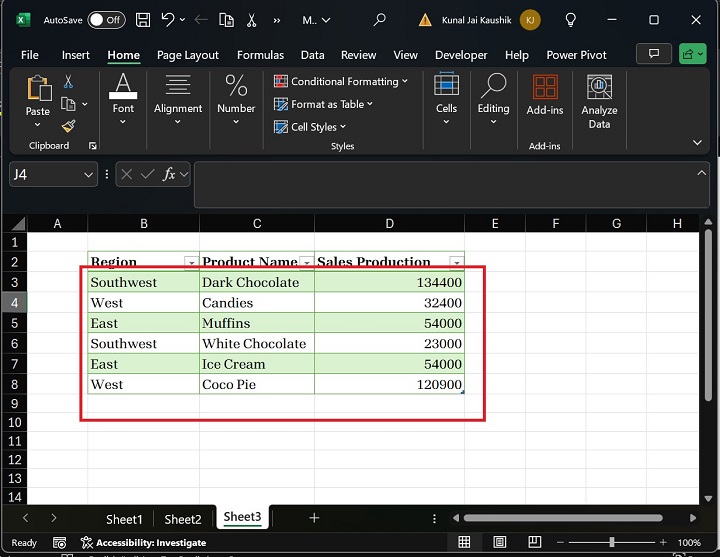Click Accessibility: Investigate in status bar

pyautogui.click(x=143, y=542)
